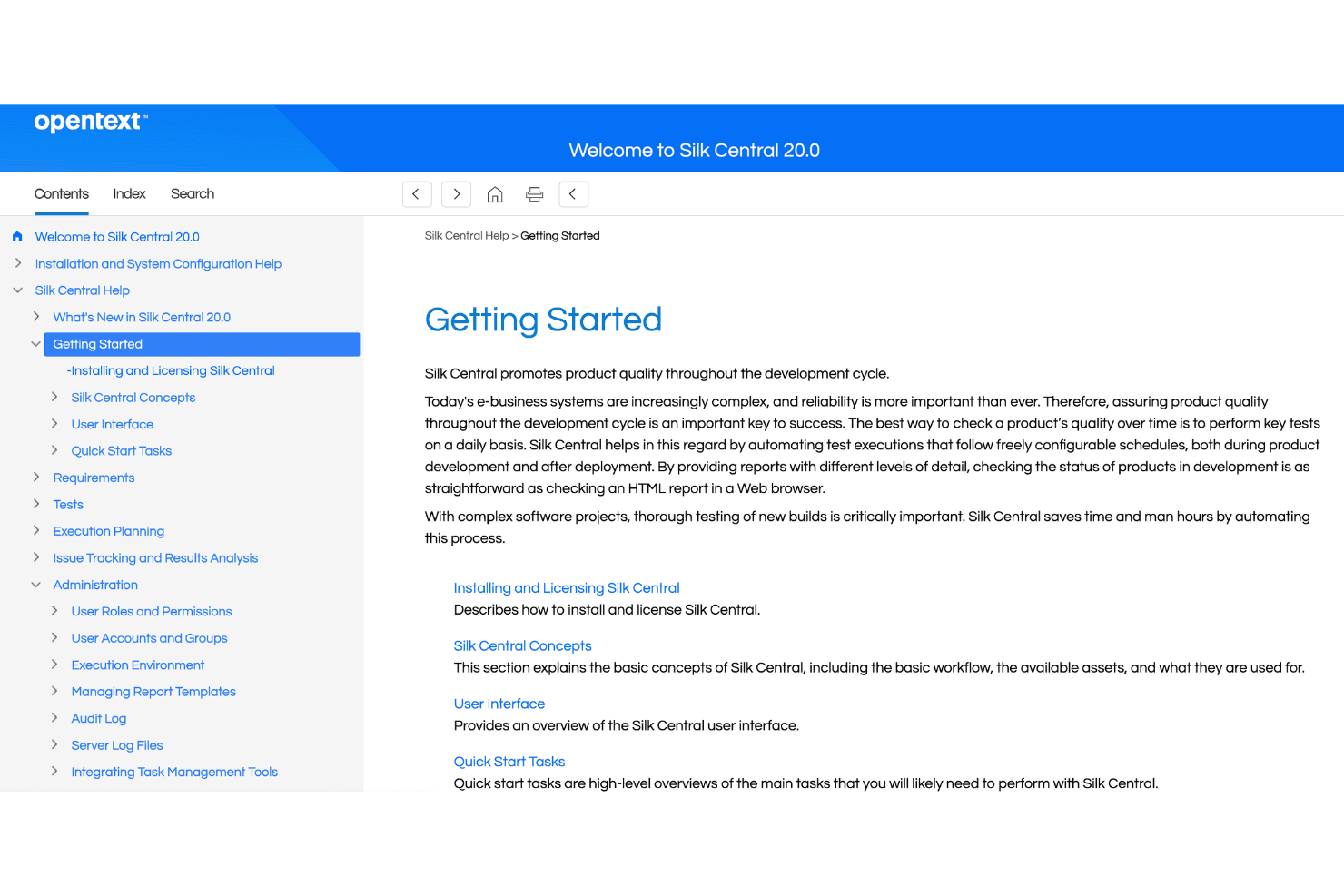Select Installing and Licensing Silk Central in the contents tree
Screen dimensions: 1344x896
(x=171, y=370)
